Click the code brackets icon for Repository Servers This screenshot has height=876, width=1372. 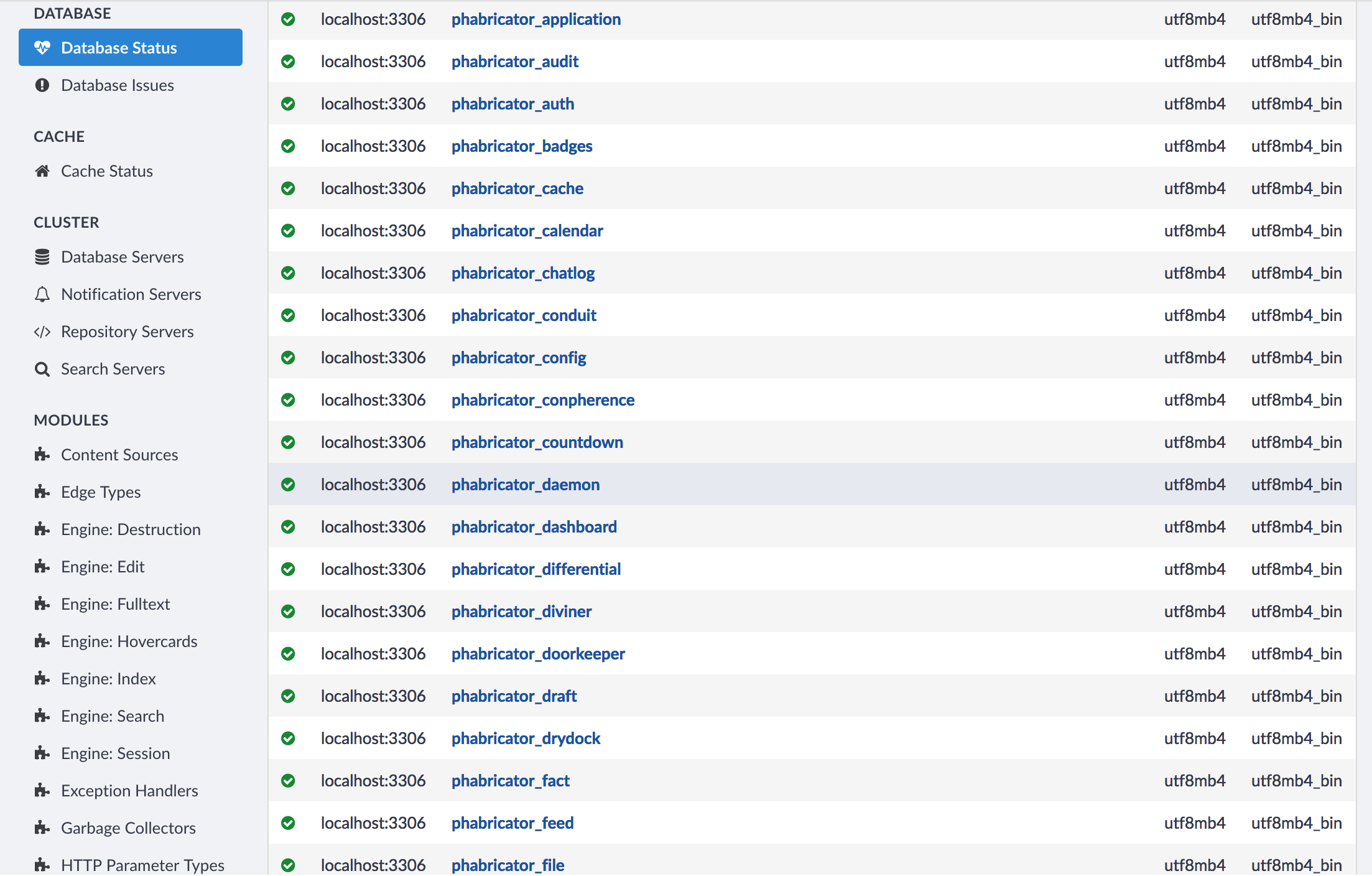pyautogui.click(x=42, y=332)
